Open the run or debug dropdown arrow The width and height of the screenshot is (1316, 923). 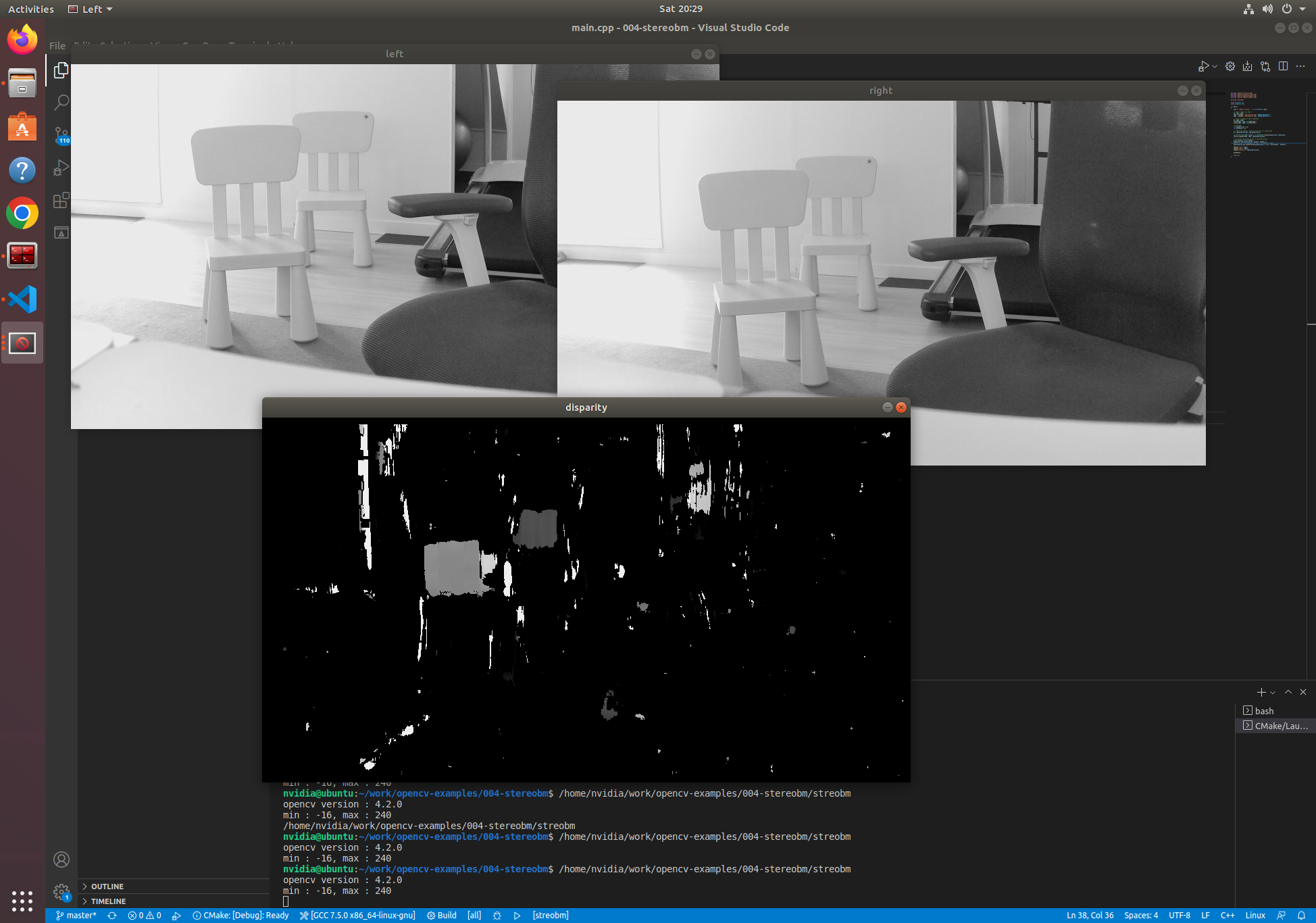pyautogui.click(x=1215, y=66)
